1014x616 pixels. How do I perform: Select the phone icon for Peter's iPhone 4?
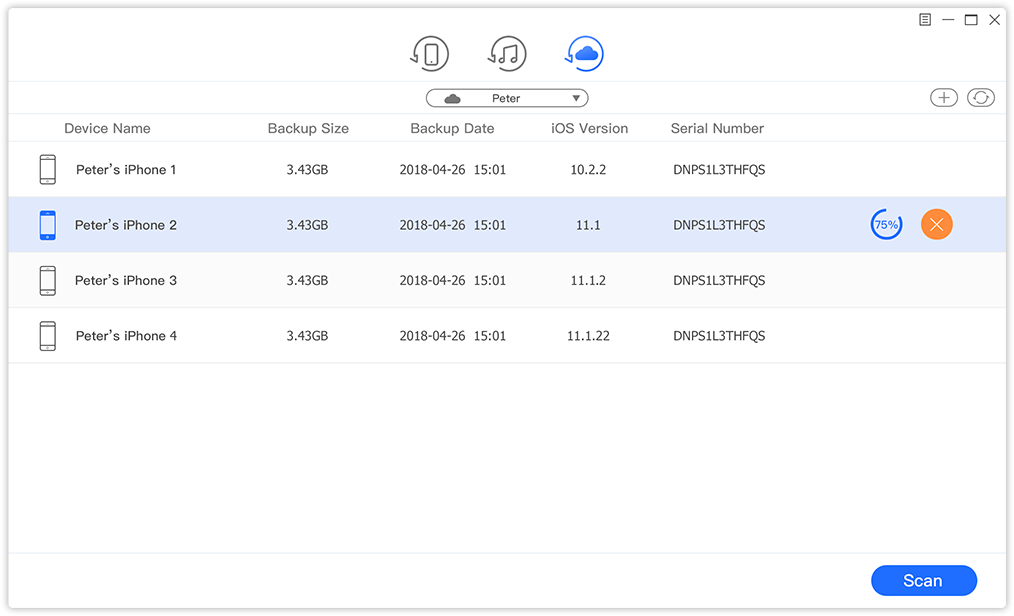[48, 336]
